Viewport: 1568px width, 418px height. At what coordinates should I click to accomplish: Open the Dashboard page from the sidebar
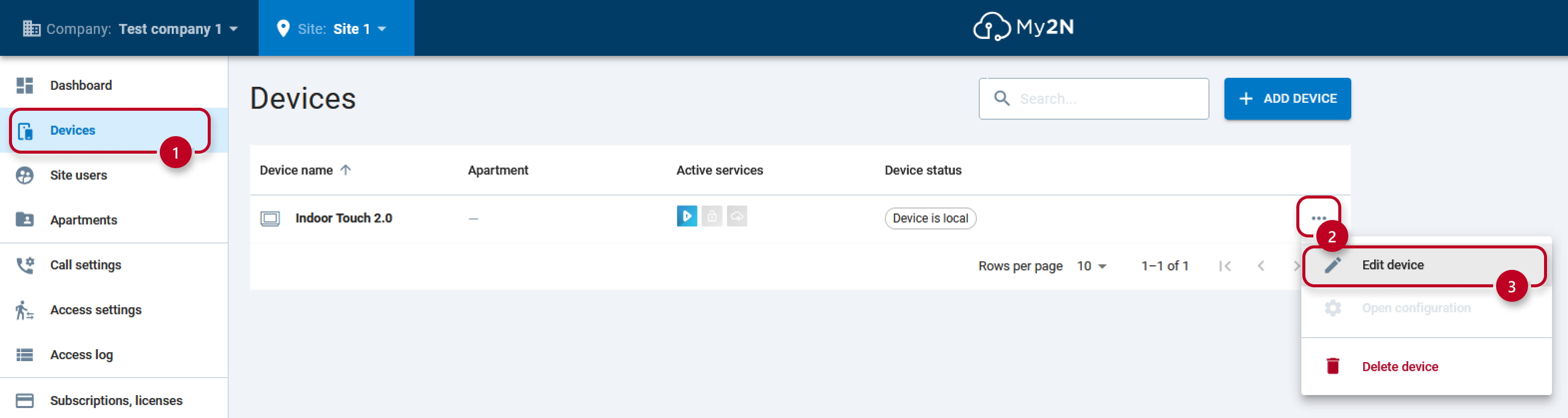[x=114, y=85]
